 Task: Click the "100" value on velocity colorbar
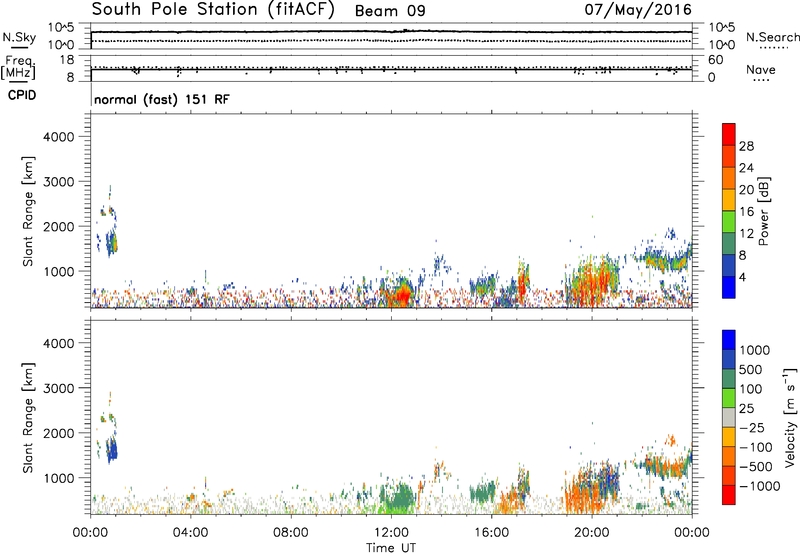click(x=751, y=389)
